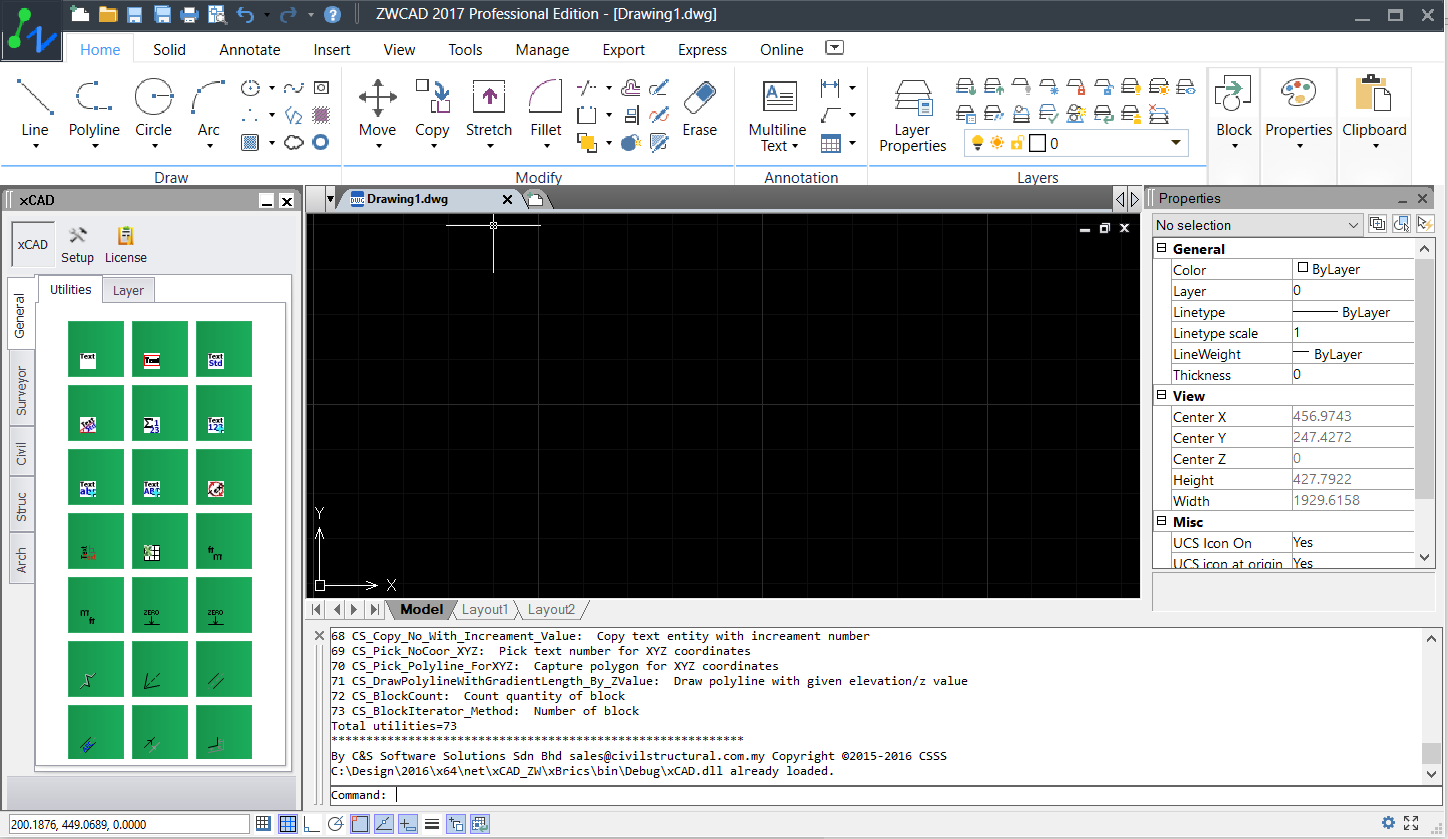Toggle polar tracking in status bar
Screen dimensions: 1448x839
[x=335, y=824]
